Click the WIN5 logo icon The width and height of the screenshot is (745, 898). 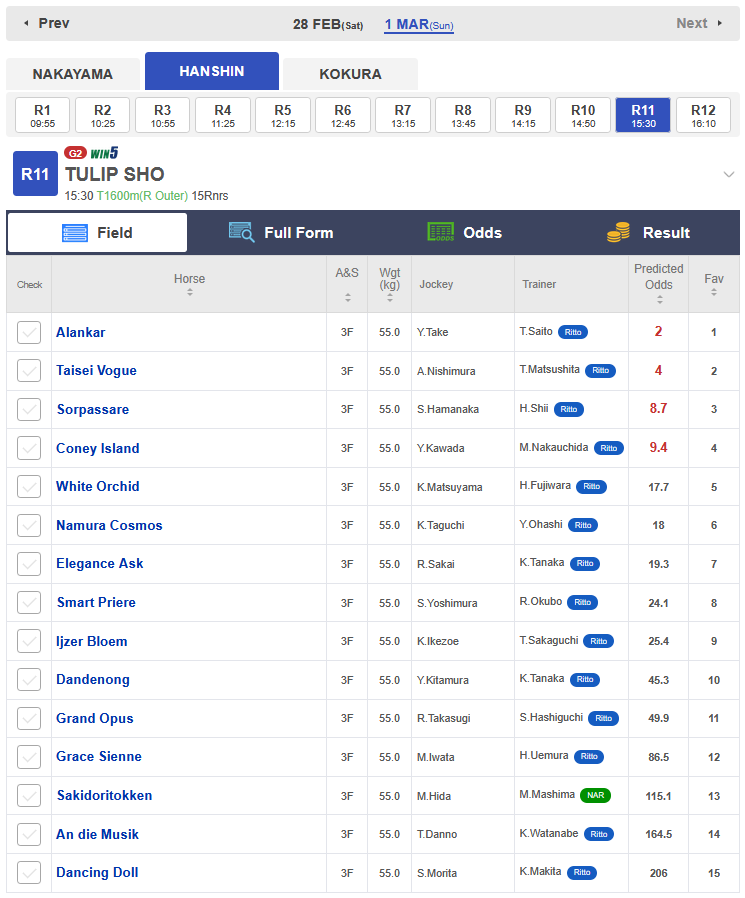tap(104, 153)
